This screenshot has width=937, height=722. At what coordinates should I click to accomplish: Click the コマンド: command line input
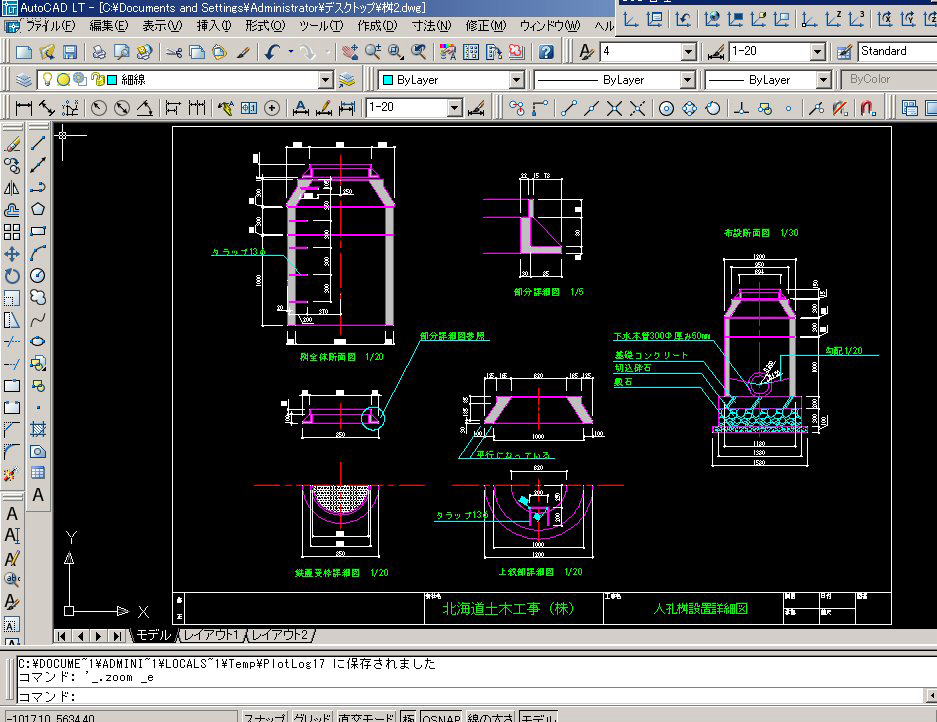pyautogui.click(x=471, y=696)
